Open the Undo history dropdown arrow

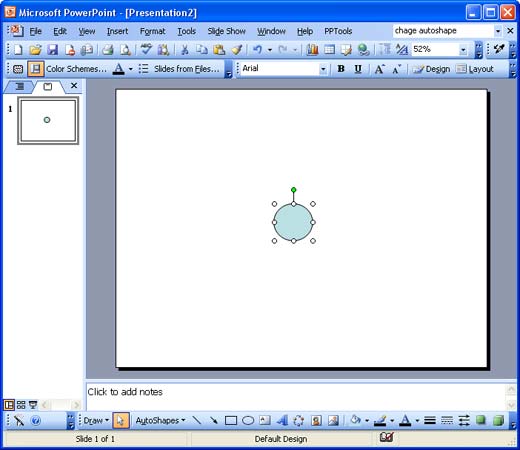[270, 50]
